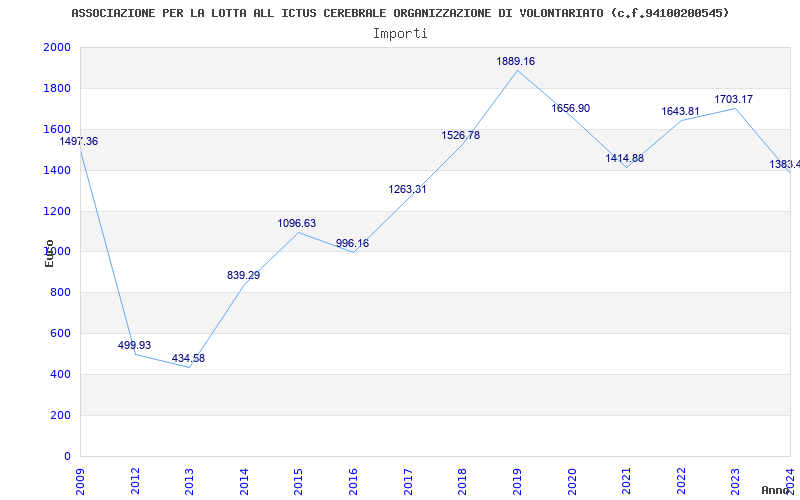Click the 1600 value on Euro axis
This screenshot has height=500, width=800.
[x=58, y=129]
